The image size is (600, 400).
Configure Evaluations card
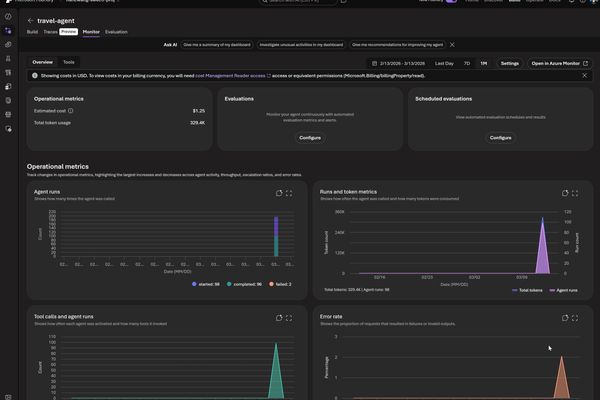pos(310,138)
